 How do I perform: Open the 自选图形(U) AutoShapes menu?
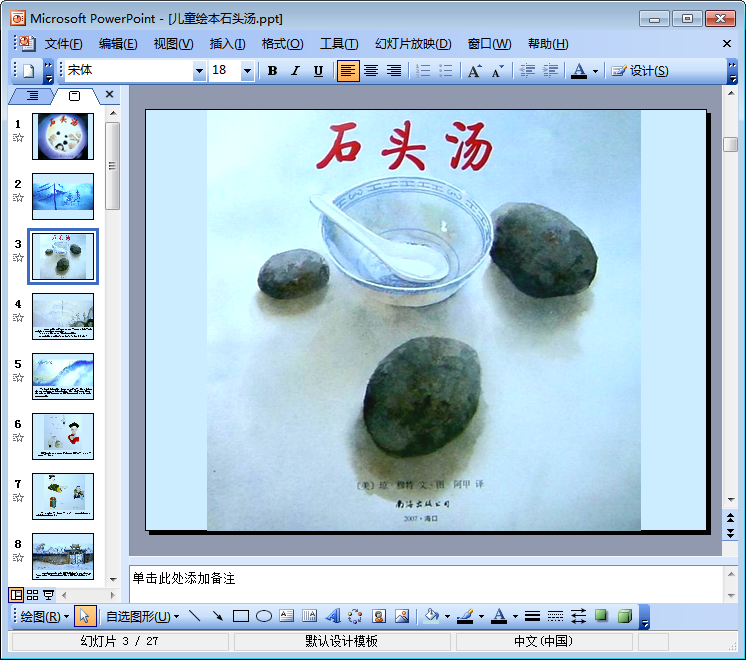point(142,616)
